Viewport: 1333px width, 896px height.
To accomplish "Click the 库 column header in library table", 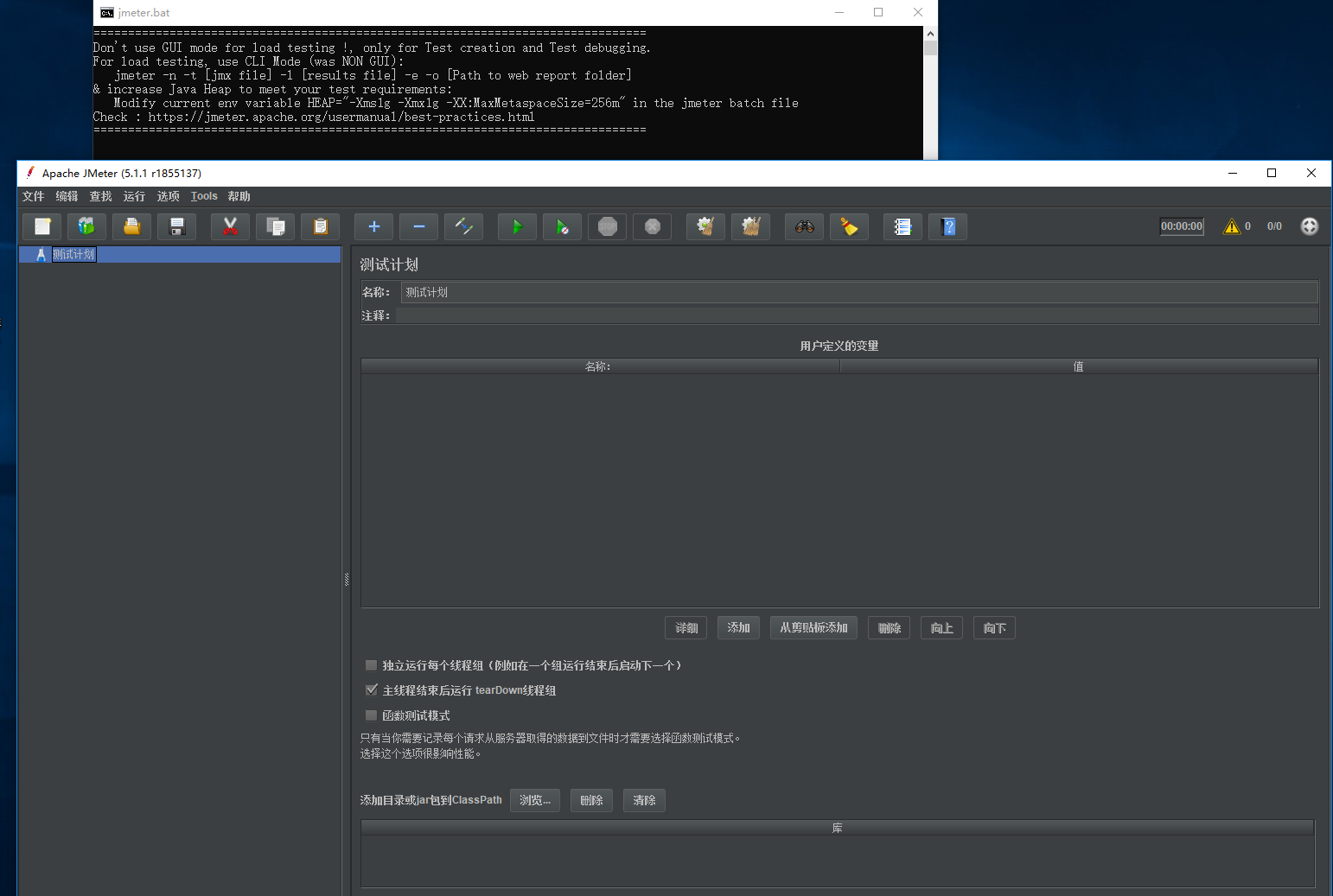I will pos(838,828).
